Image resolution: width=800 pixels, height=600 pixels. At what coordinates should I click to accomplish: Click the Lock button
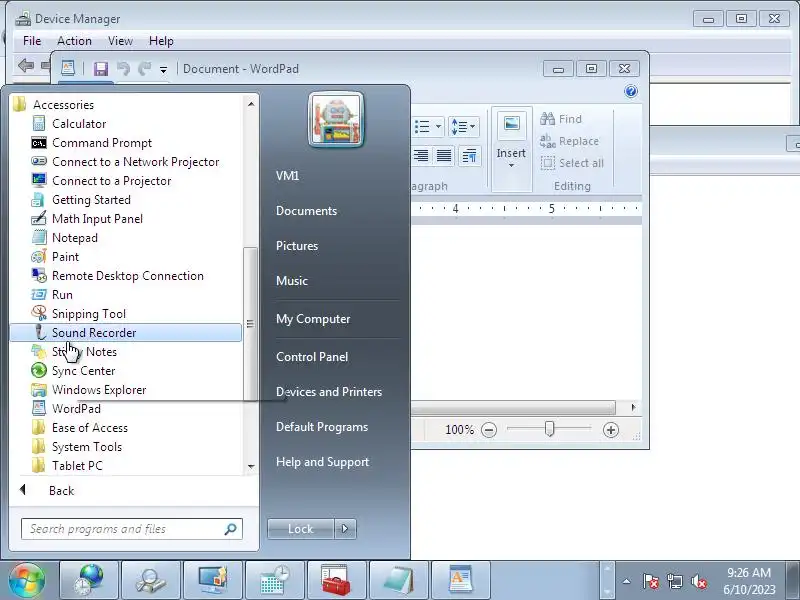[301, 529]
